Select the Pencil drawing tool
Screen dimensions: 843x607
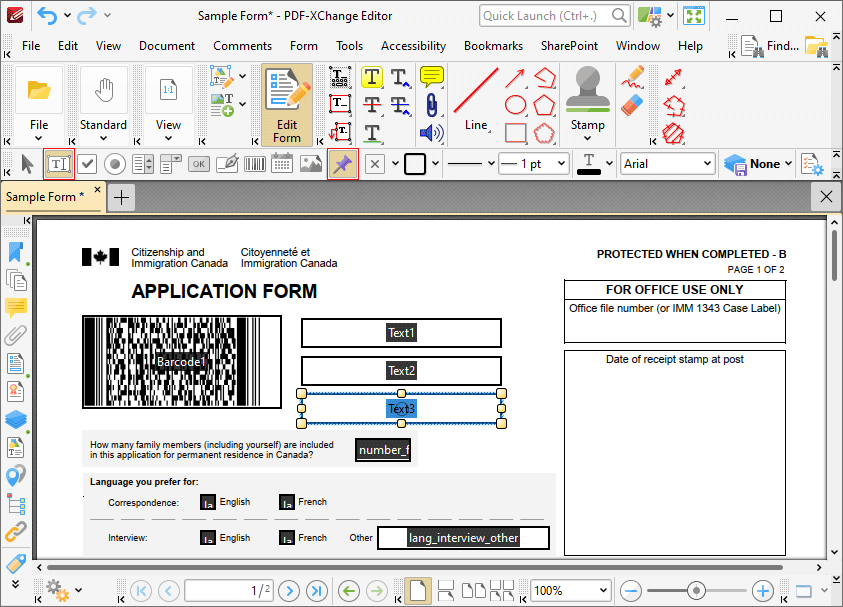tap(633, 77)
